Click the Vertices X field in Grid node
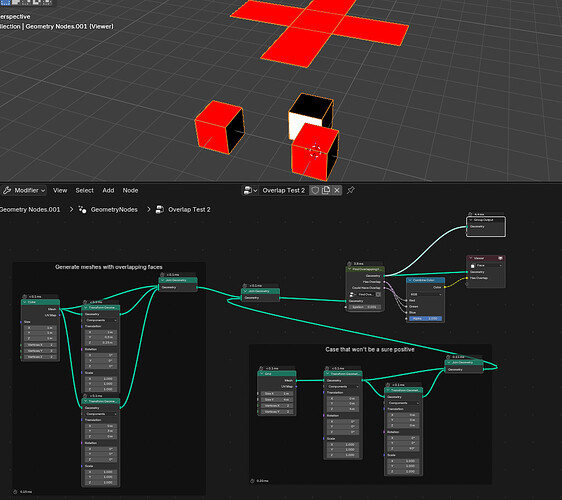 tap(277, 406)
